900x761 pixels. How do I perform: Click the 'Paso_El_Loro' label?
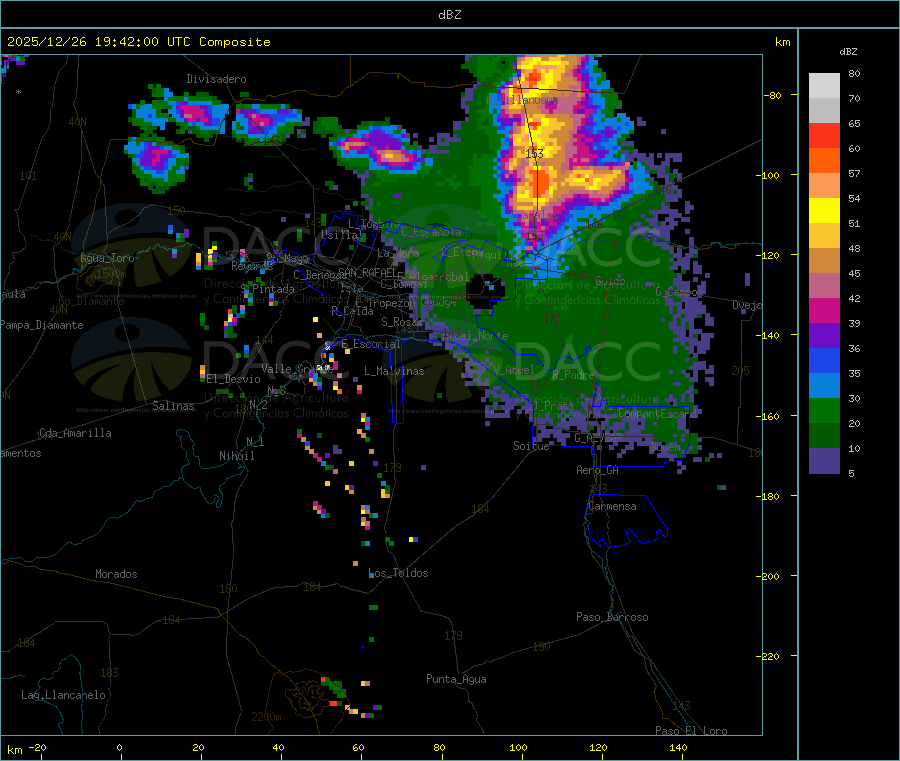691,731
